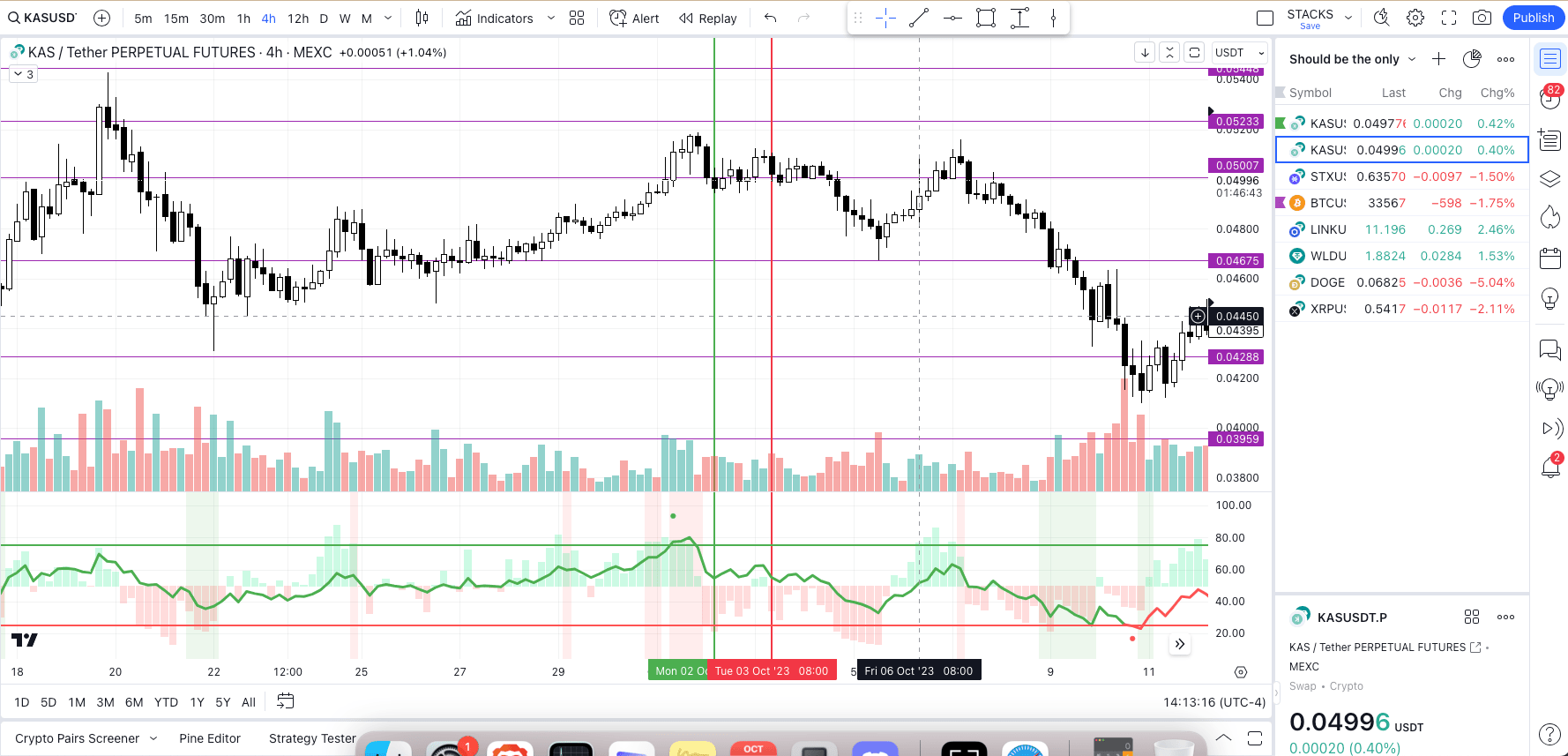Switch to monthly M timeframe
Screen dimensions: 1568x756
pos(367,19)
